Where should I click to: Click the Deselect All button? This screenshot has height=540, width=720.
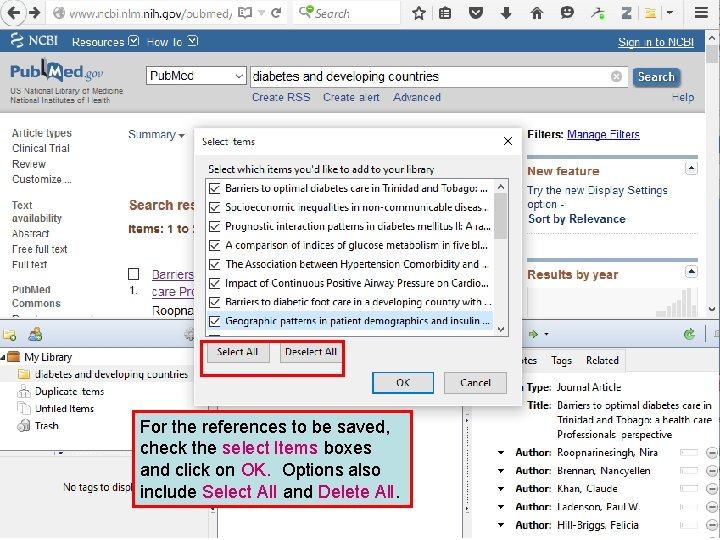pyautogui.click(x=311, y=352)
